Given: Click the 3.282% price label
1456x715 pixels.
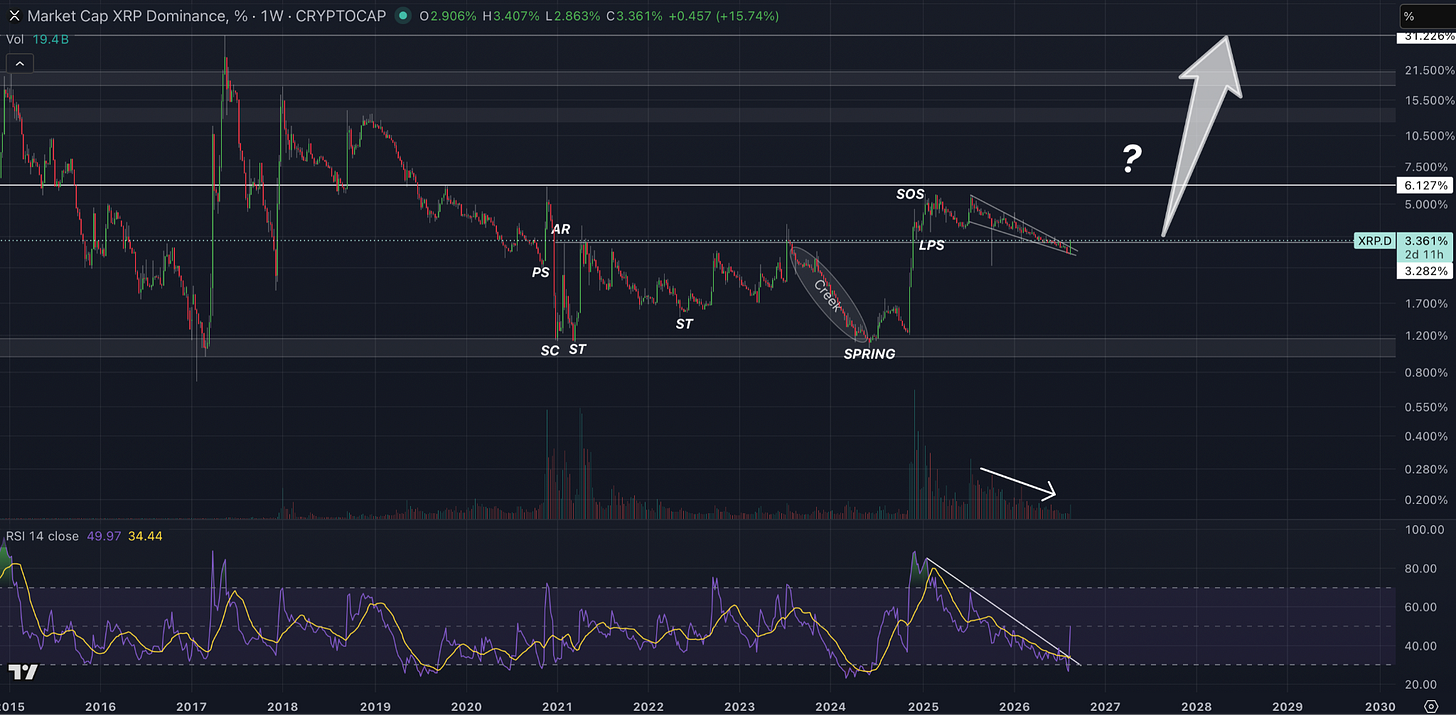Looking at the screenshot, I should (x=1424, y=271).
